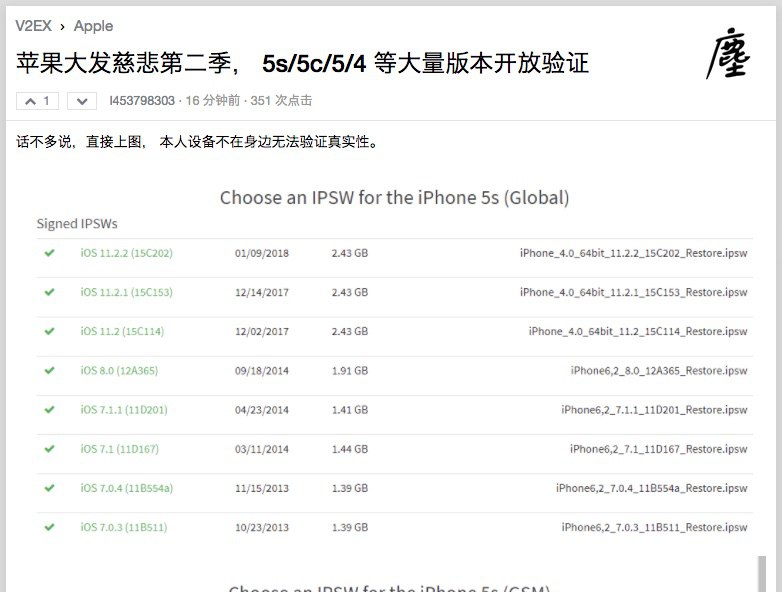Open the Apple node breadcrumb link
This screenshot has width=782, height=592.
point(93,26)
